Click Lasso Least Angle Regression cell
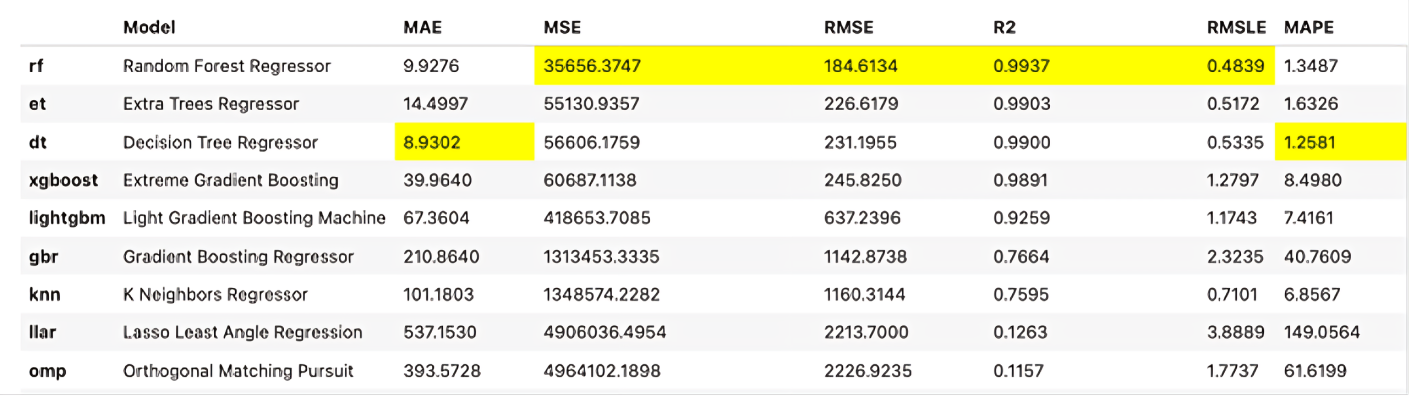Image resolution: width=1411 pixels, height=398 pixels. 242,332
